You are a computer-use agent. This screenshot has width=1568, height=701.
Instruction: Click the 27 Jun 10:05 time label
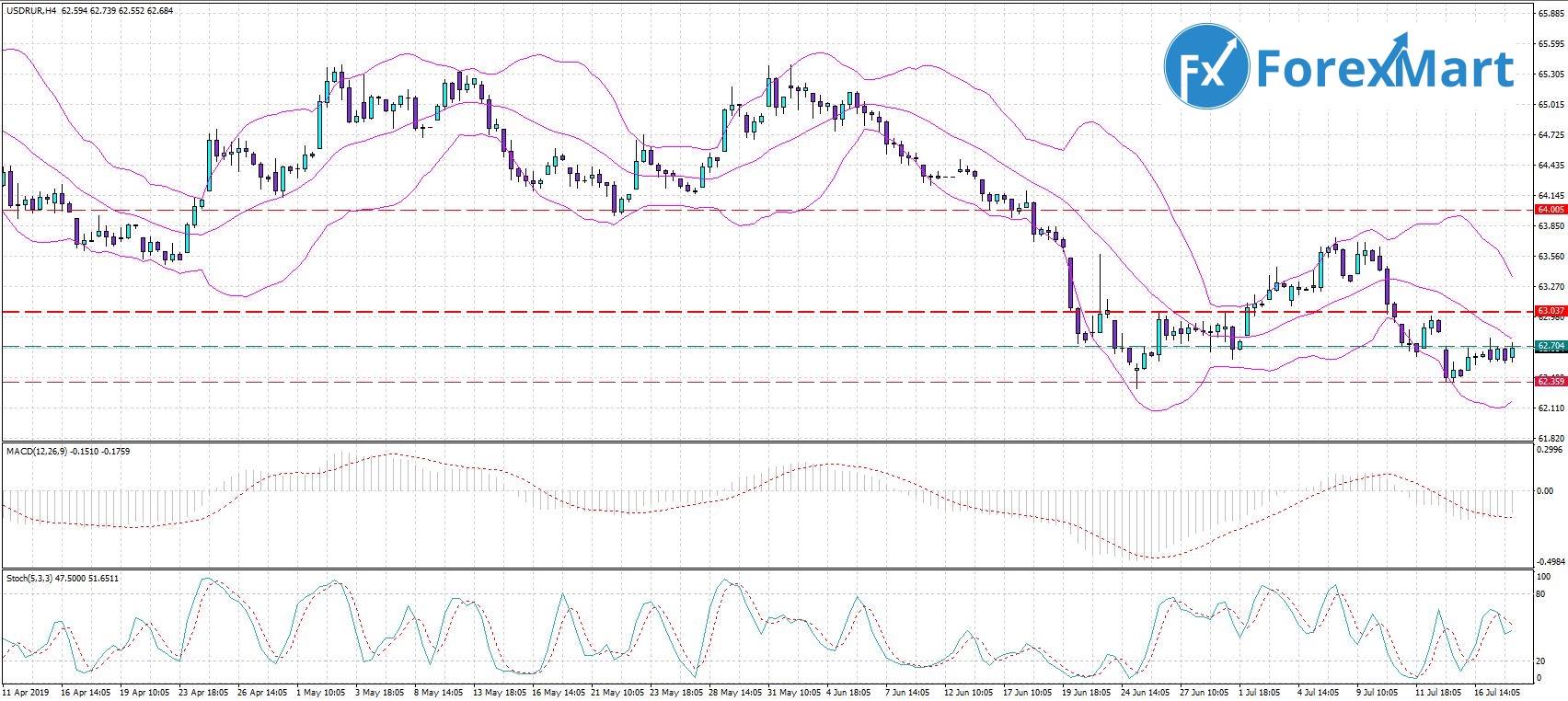(1205, 691)
